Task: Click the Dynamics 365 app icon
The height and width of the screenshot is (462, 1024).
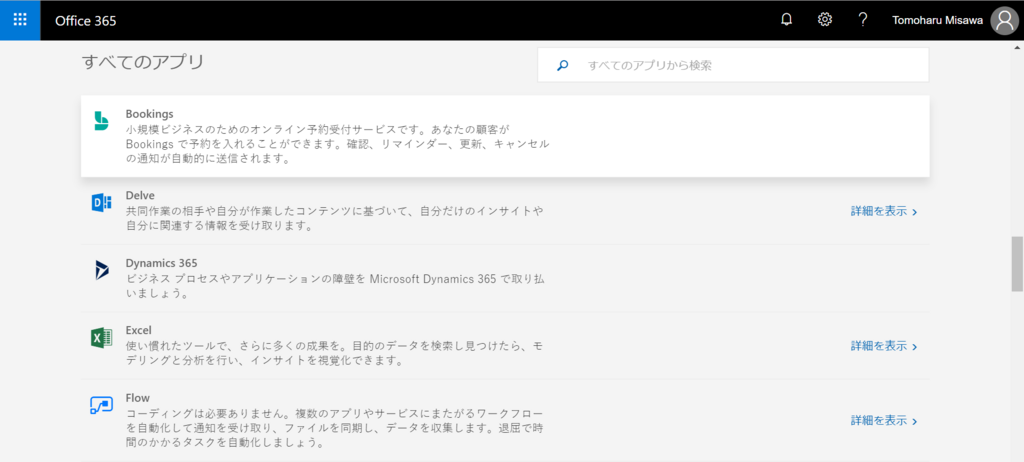Action: (101, 271)
